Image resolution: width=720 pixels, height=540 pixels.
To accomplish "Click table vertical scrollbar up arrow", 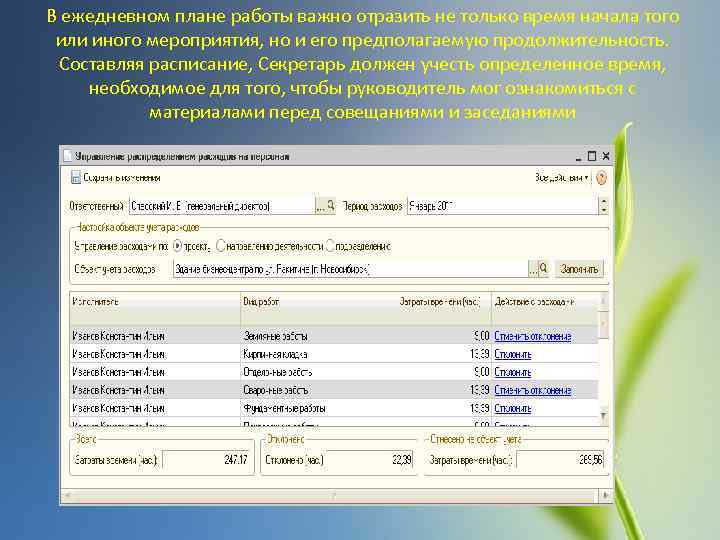I will click(603, 301).
